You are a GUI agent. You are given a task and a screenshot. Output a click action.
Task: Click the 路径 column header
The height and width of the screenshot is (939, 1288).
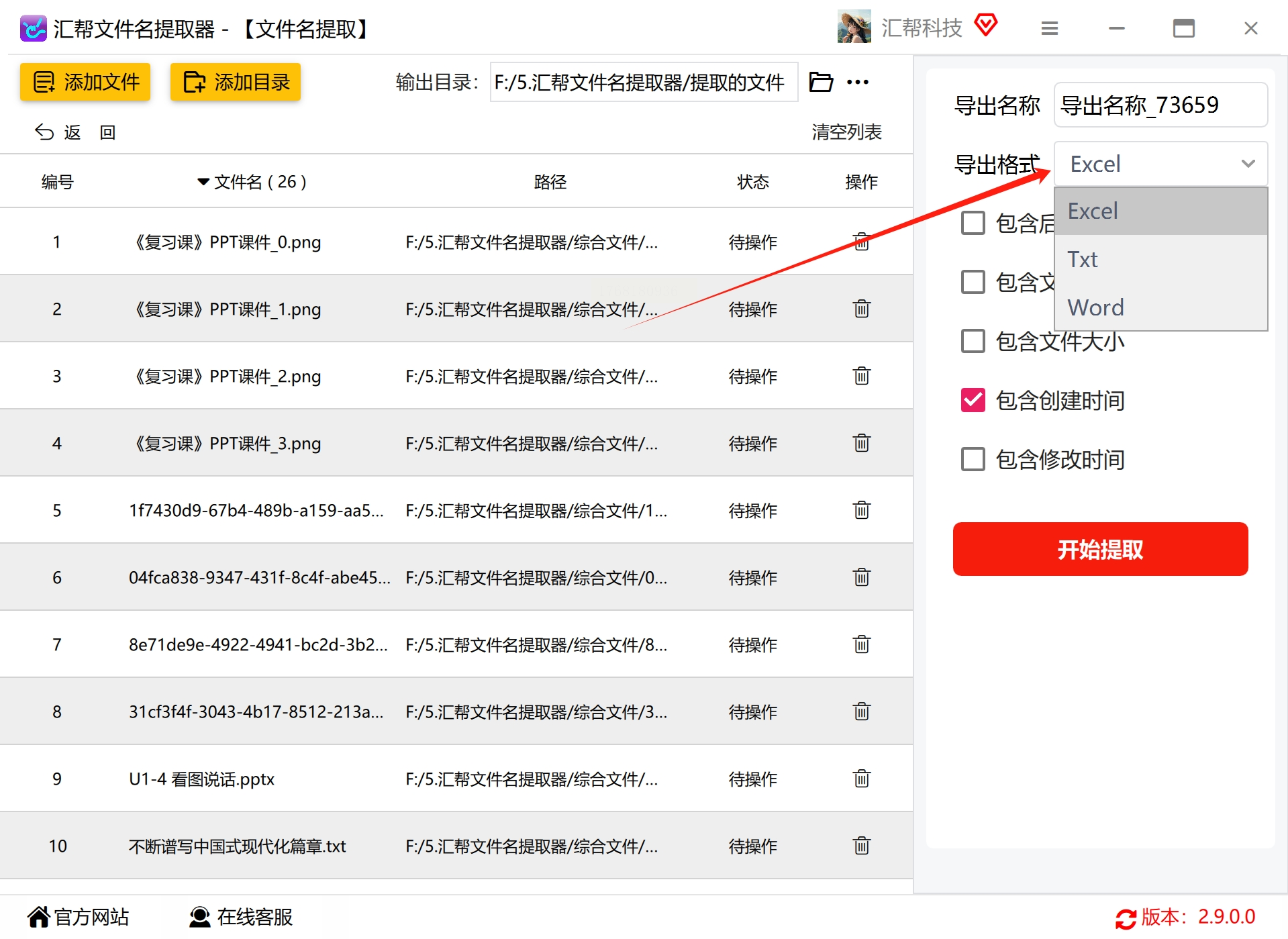(x=550, y=182)
